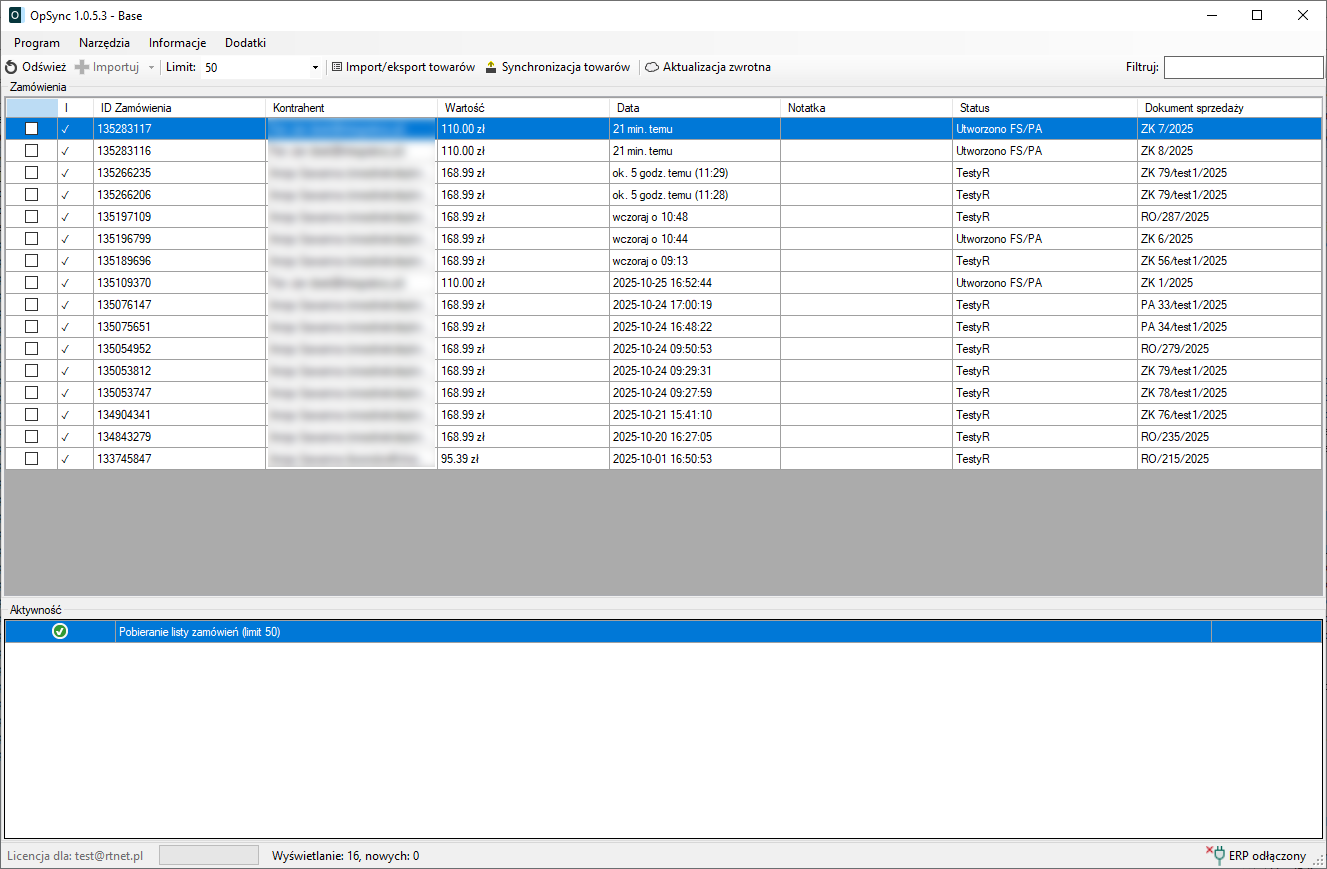The image size is (1327, 869).
Task: Click the grayed-out Importuj plus icon
Action: click(82, 67)
